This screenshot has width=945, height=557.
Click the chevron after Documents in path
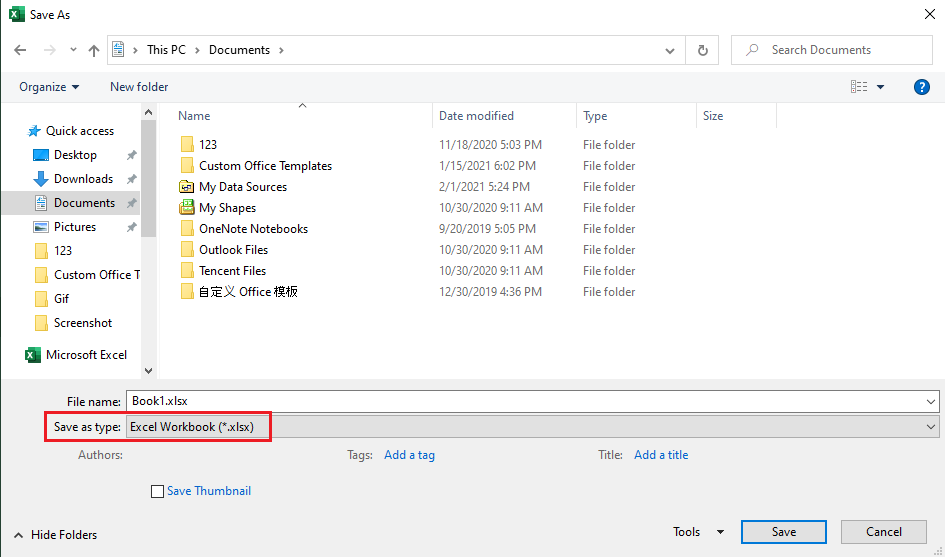tap(281, 50)
